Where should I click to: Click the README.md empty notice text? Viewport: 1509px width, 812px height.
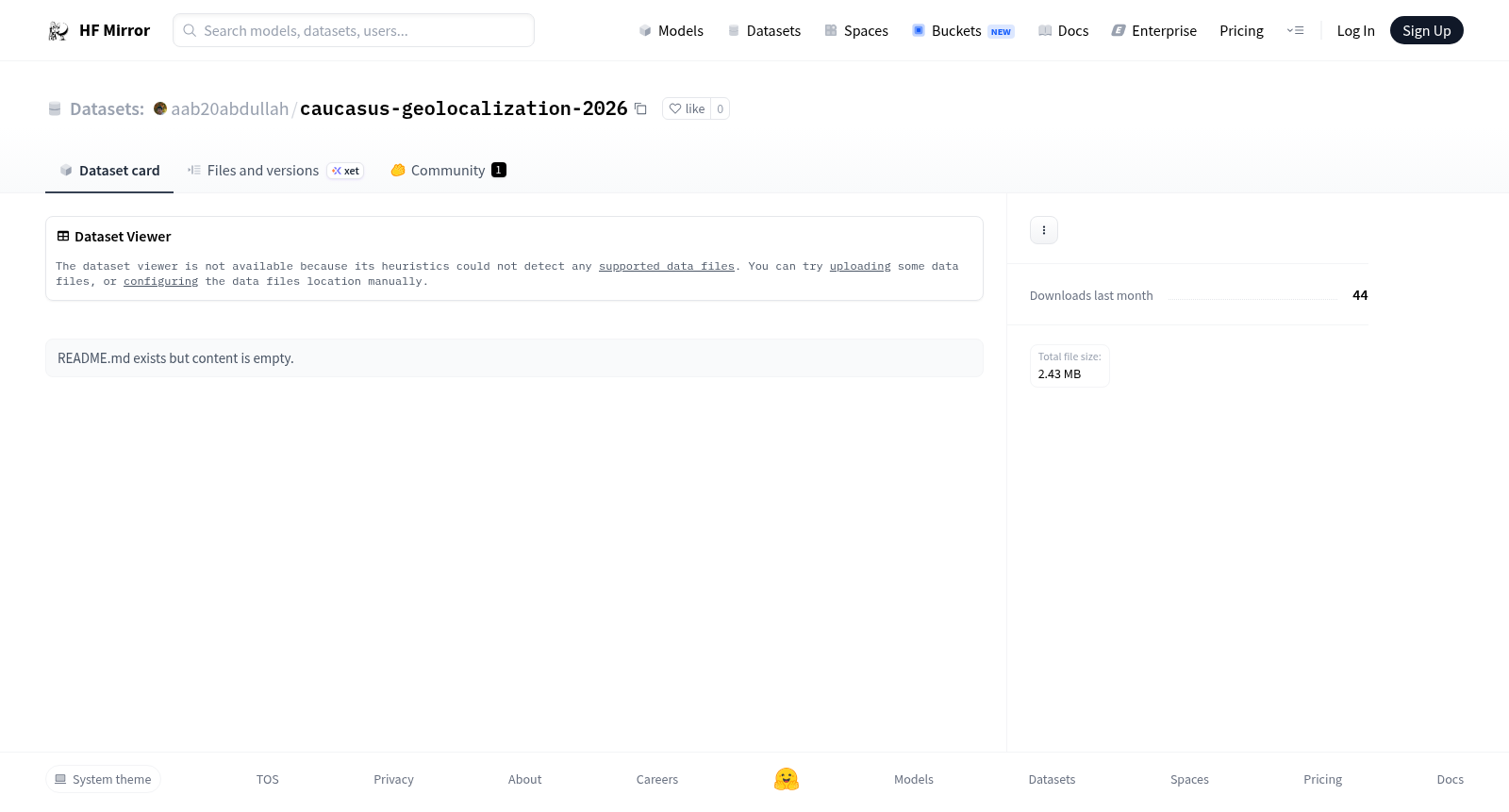[x=175, y=358]
